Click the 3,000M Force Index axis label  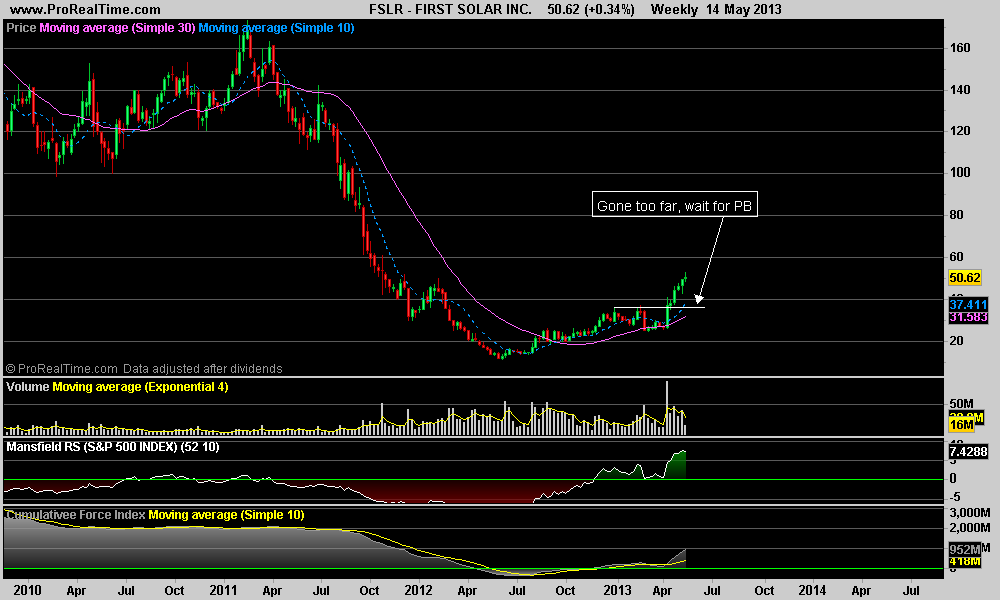970,513
